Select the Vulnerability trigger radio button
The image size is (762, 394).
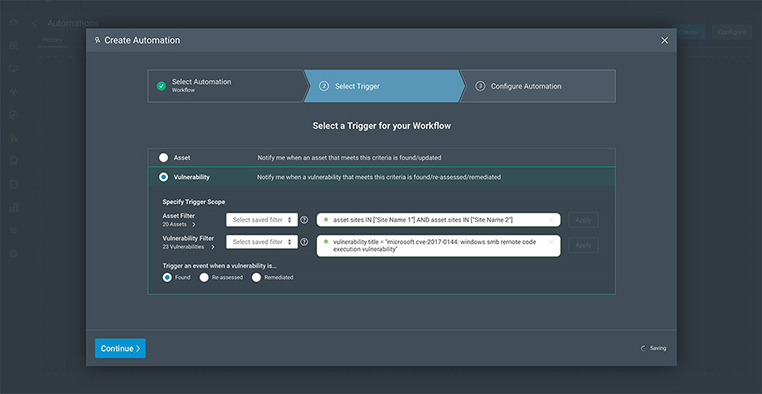pyautogui.click(x=163, y=177)
